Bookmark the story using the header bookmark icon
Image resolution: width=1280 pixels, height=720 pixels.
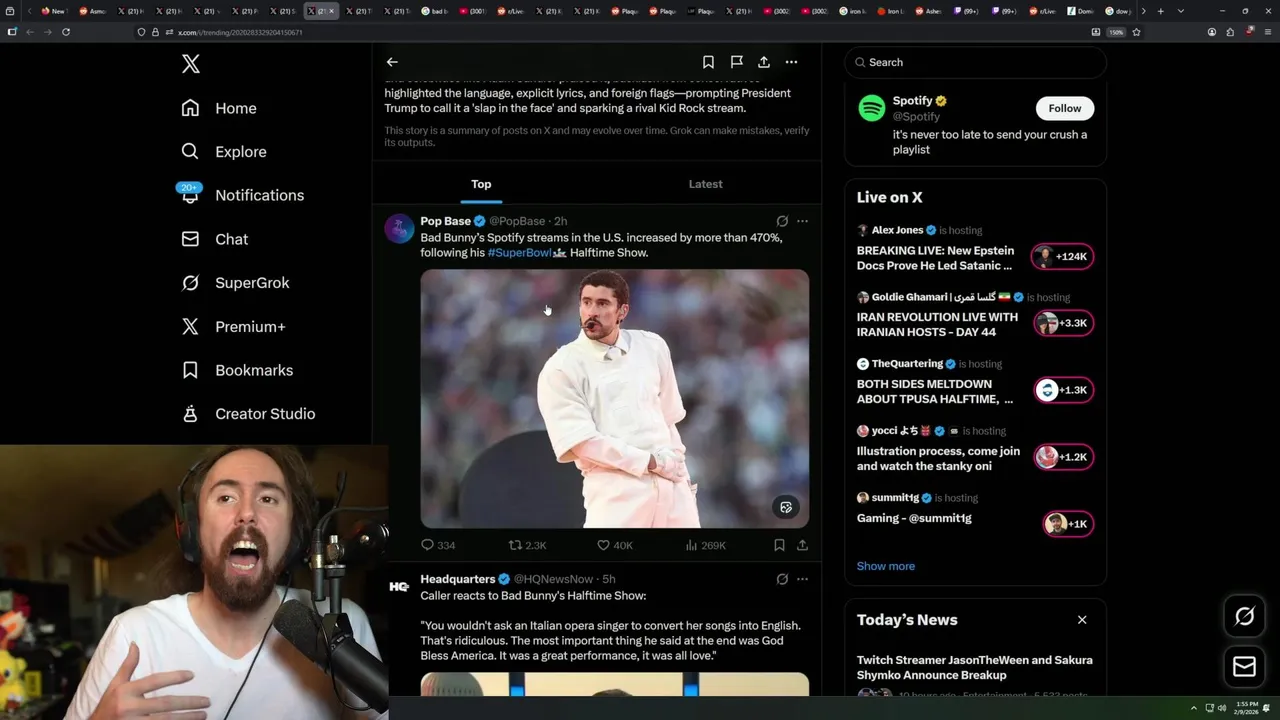pyautogui.click(x=708, y=62)
